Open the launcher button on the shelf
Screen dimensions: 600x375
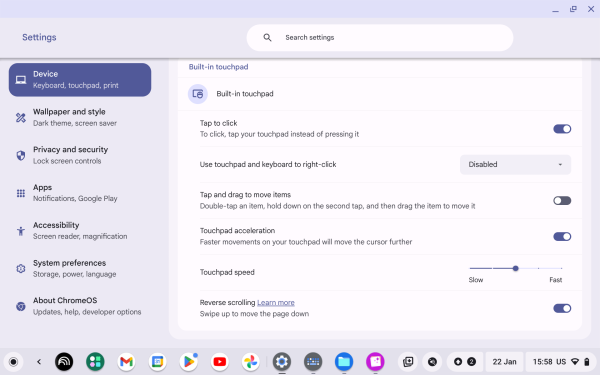pos(13,362)
